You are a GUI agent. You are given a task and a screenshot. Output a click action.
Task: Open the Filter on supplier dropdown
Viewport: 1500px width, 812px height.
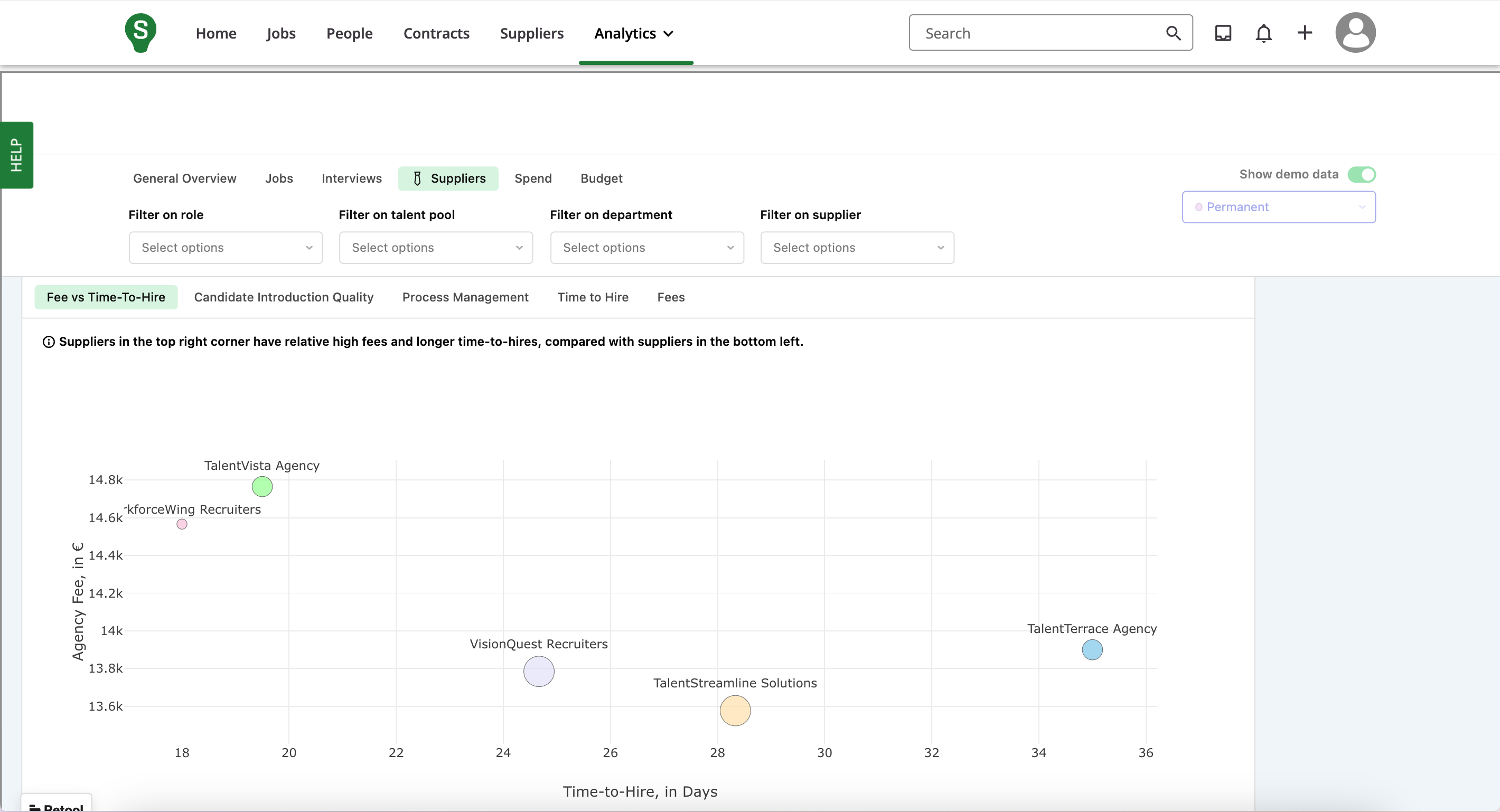(857, 248)
